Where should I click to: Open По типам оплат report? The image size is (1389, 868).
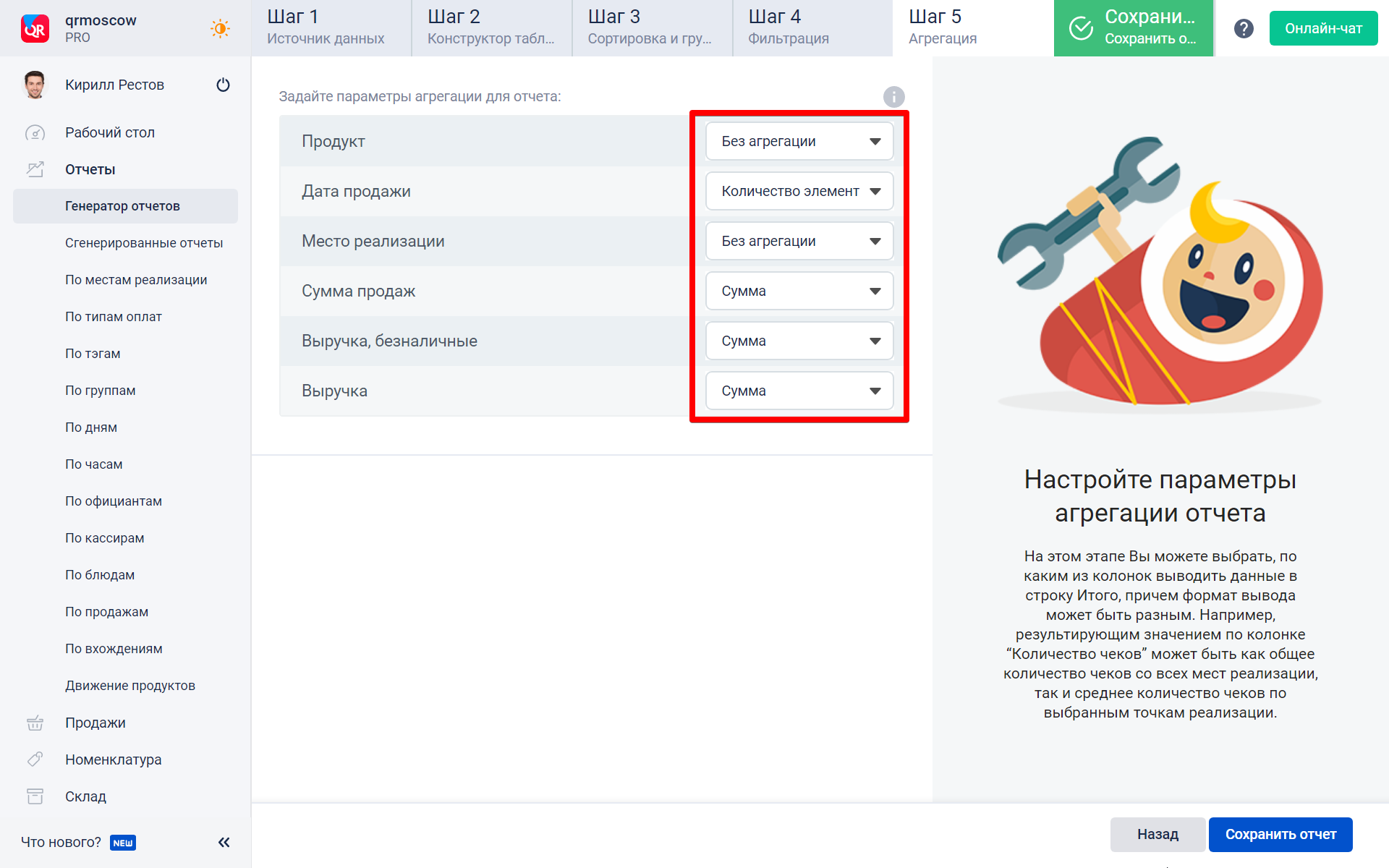click(114, 317)
